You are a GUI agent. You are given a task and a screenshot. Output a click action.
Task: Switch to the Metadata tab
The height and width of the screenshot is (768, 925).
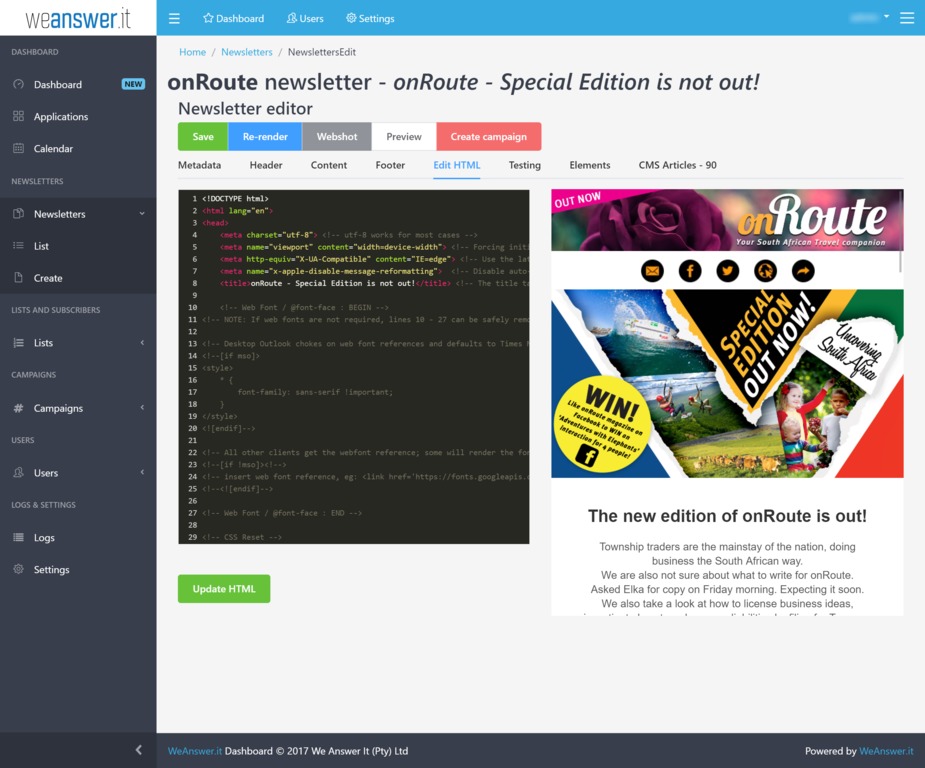[199, 165]
